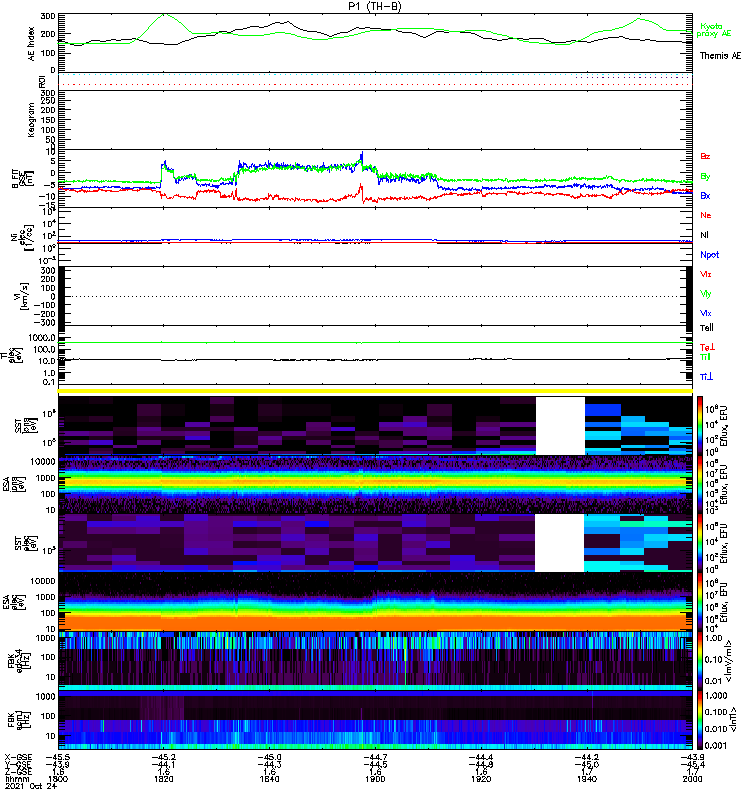Click the red 'Te⊥' legend label
Image resolution: width=750 pixels, height=800 pixels.
click(x=707, y=347)
